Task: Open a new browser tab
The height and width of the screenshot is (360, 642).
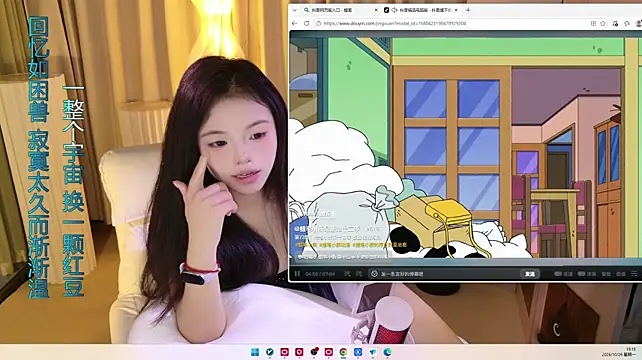Action: (468, 10)
